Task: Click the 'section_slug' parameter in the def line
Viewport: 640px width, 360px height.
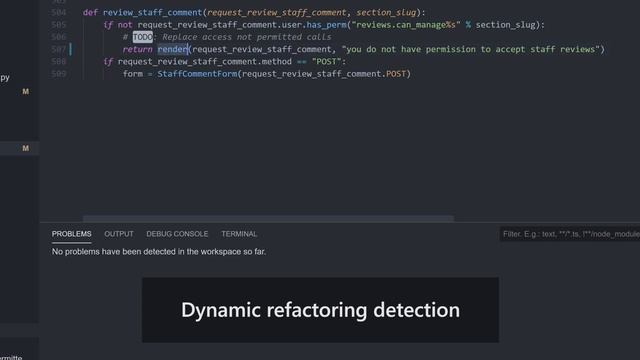Action: (386, 12)
